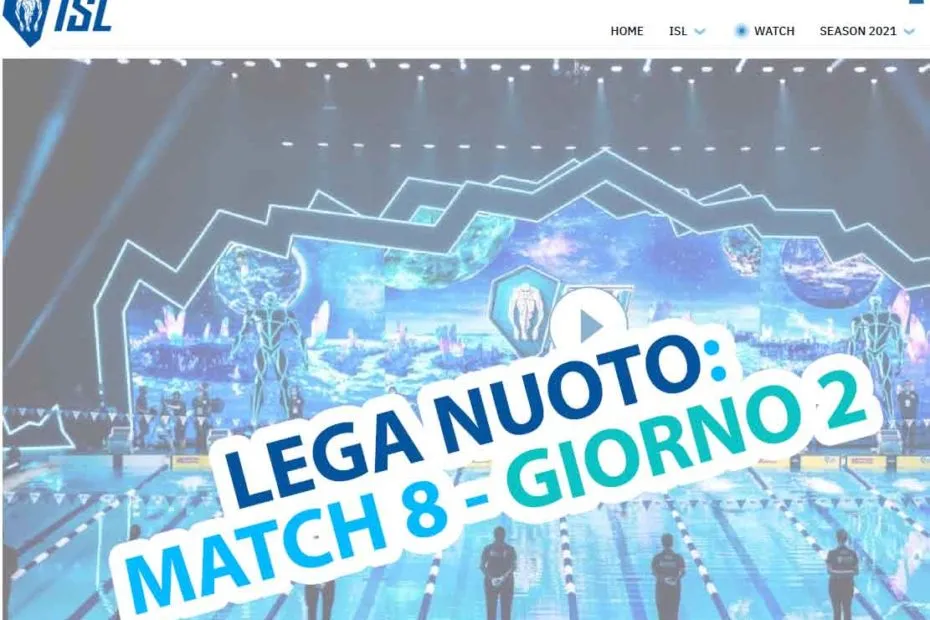Play the Match 8 video
930x620 pixels.
coord(588,325)
